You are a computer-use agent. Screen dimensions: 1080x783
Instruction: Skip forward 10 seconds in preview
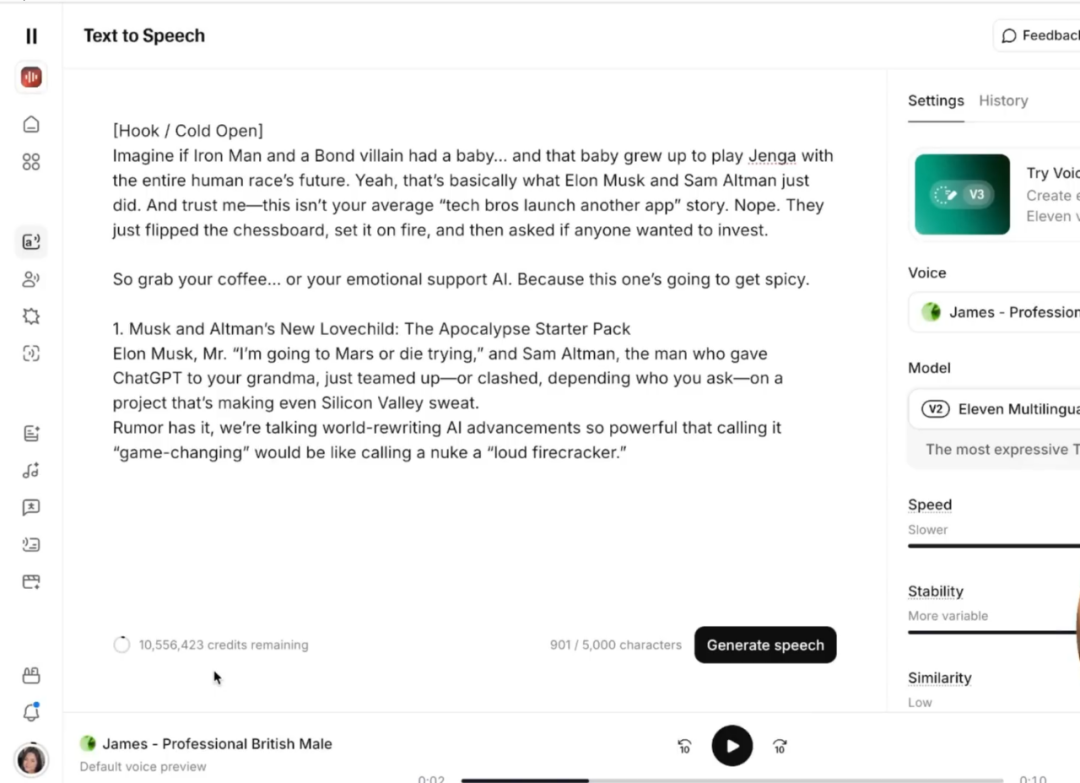pyautogui.click(x=780, y=746)
